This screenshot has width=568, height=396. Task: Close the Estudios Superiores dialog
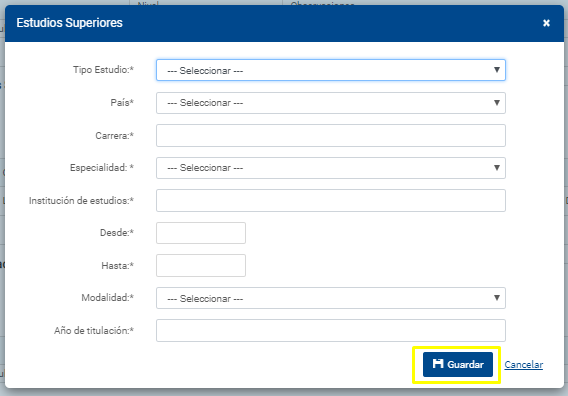(546, 23)
